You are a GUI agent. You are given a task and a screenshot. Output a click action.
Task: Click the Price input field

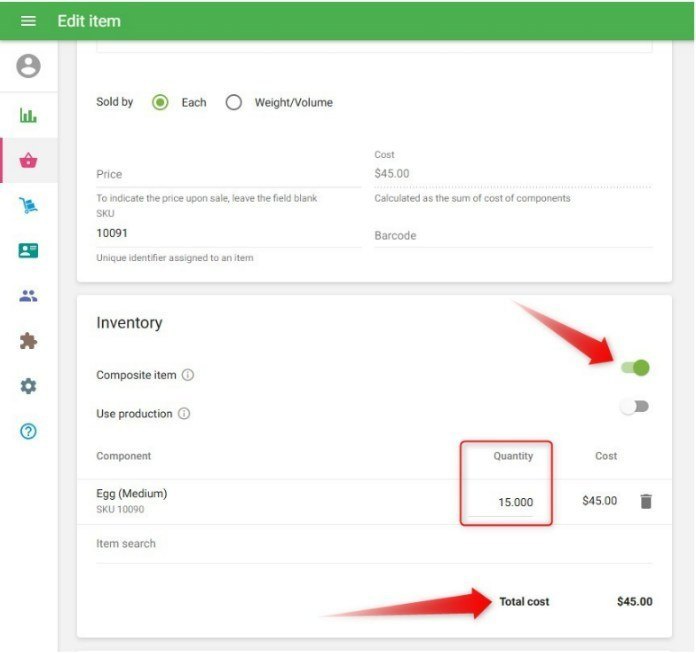point(228,175)
